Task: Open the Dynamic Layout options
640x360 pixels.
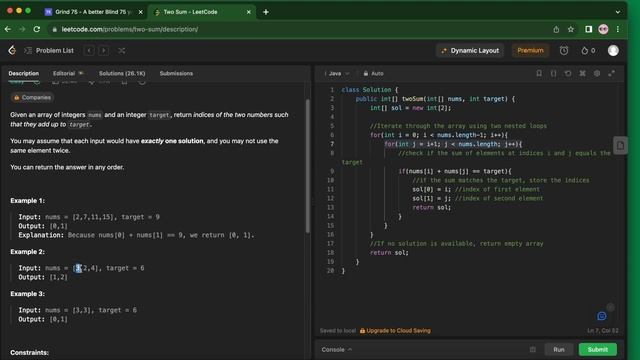Action: click(x=470, y=51)
